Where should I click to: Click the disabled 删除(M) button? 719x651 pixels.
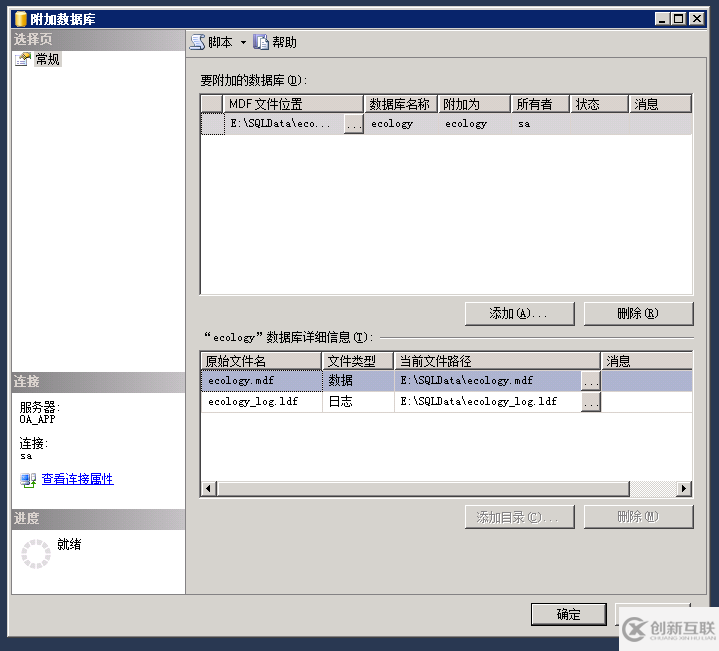point(638,517)
